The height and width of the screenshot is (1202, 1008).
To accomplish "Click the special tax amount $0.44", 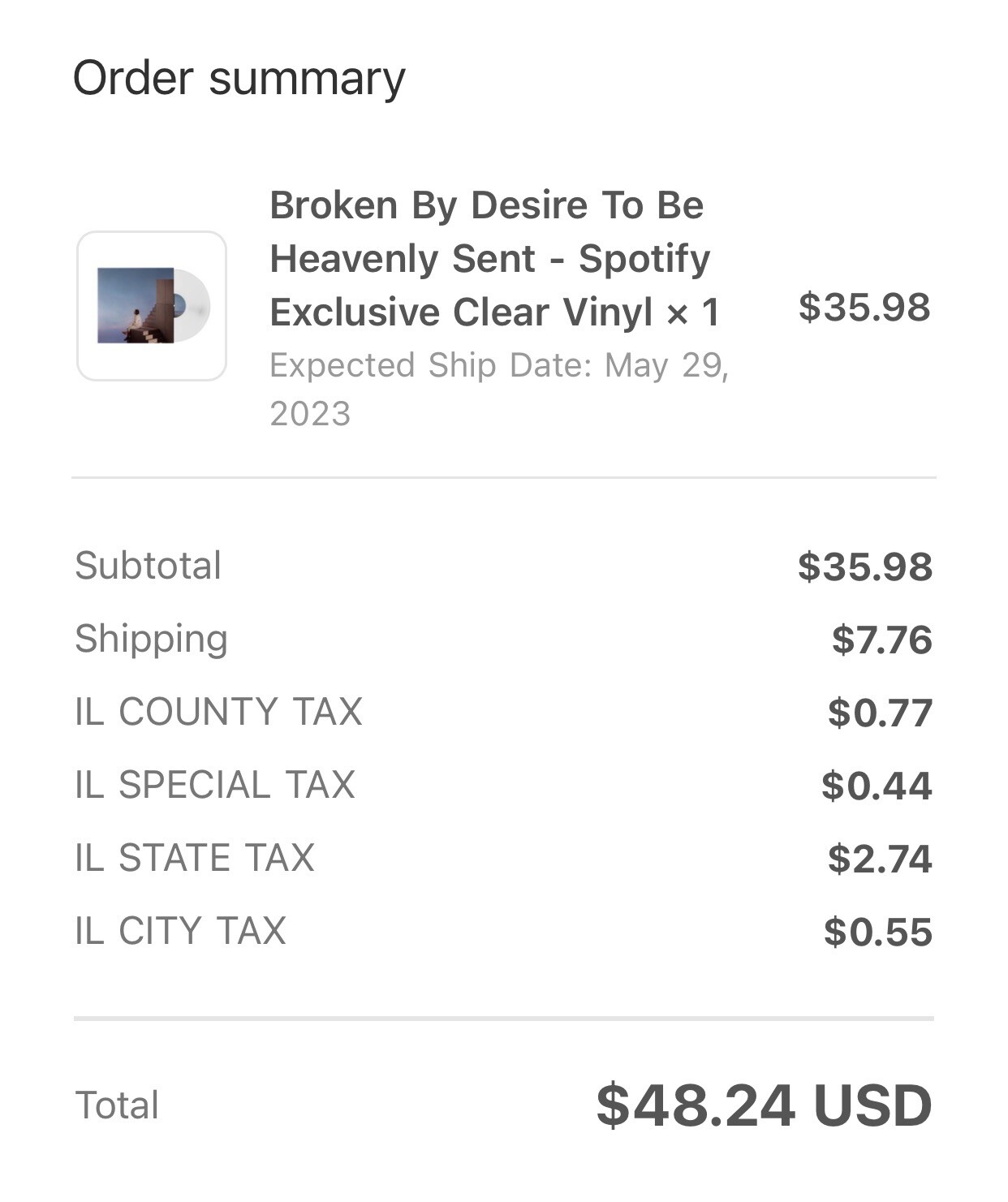I will [x=877, y=786].
